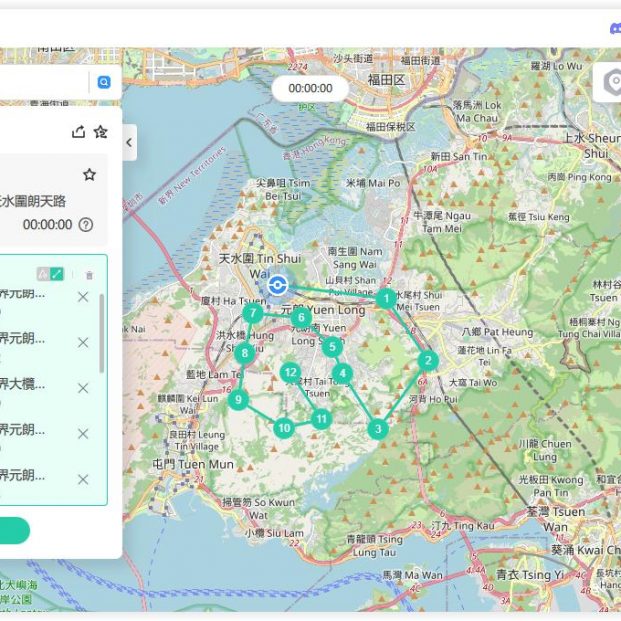621x621 pixels.
Task: Click the blue Pokeball current location marker
Action: pos(277,286)
